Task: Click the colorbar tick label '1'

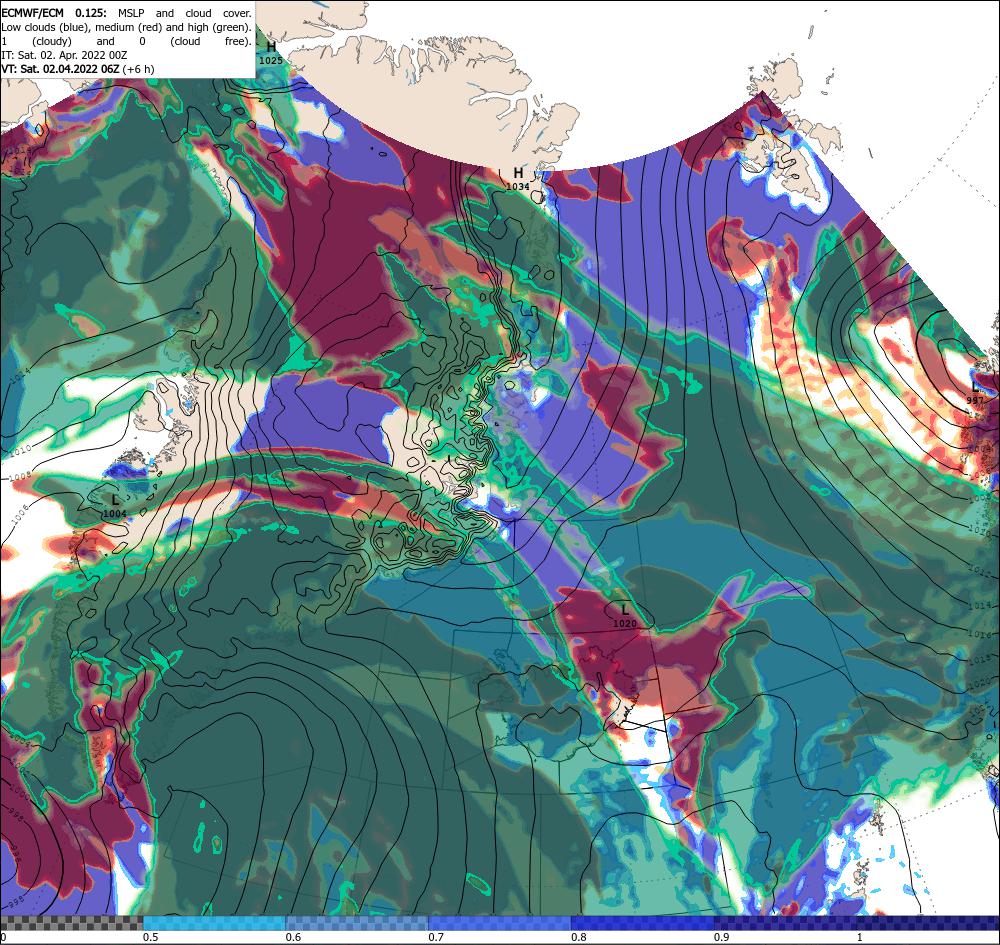Action: pyautogui.click(x=859, y=937)
